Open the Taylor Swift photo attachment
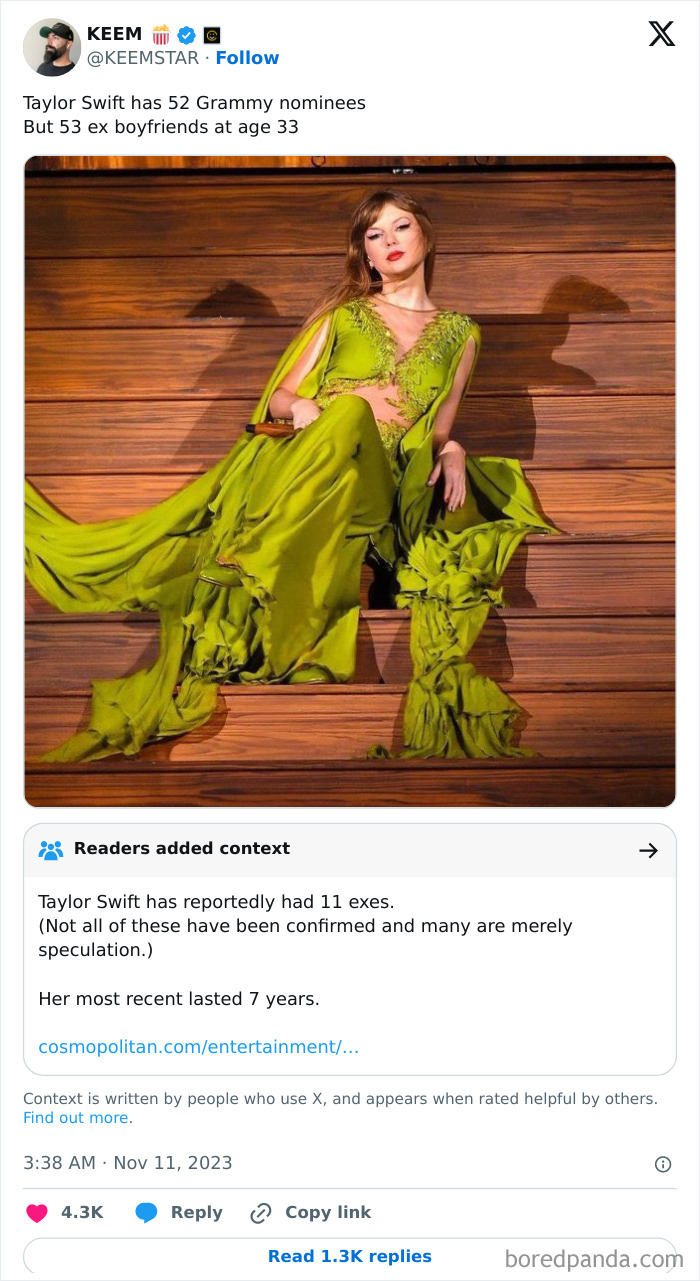Viewport: 700px width, 1281px height. pyautogui.click(x=350, y=480)
